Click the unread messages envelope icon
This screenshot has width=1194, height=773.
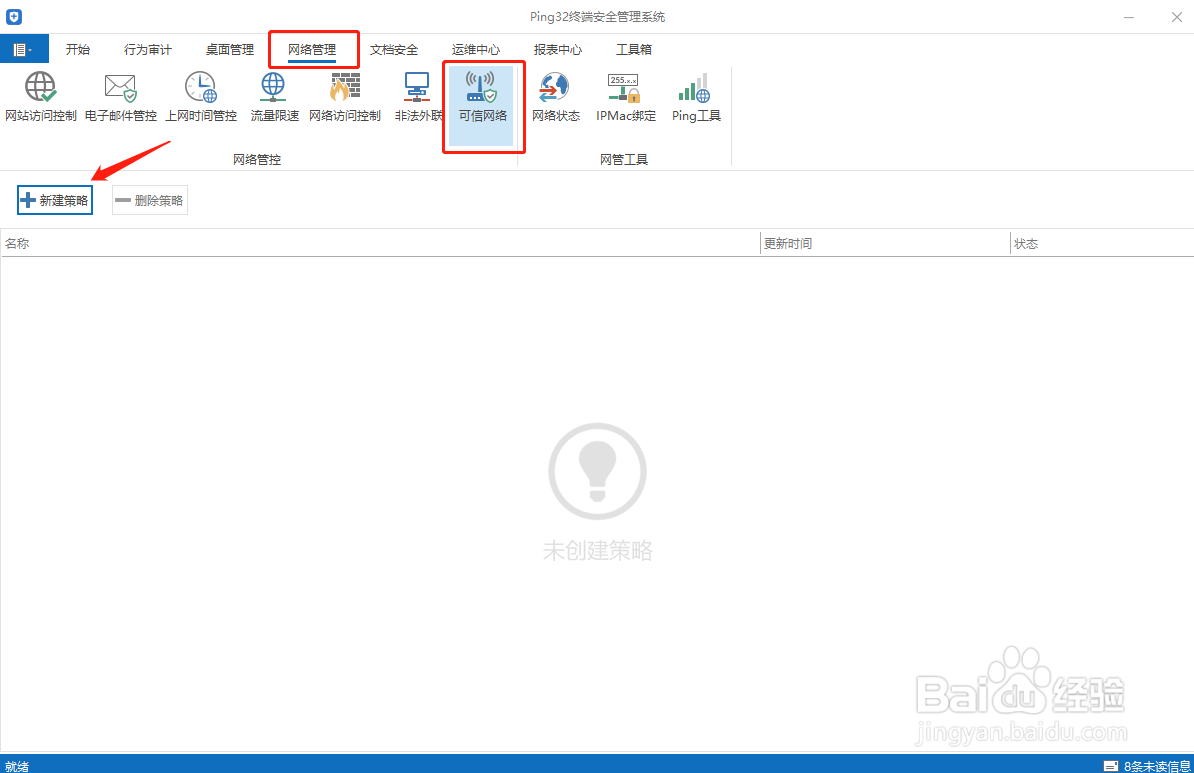1111,766
